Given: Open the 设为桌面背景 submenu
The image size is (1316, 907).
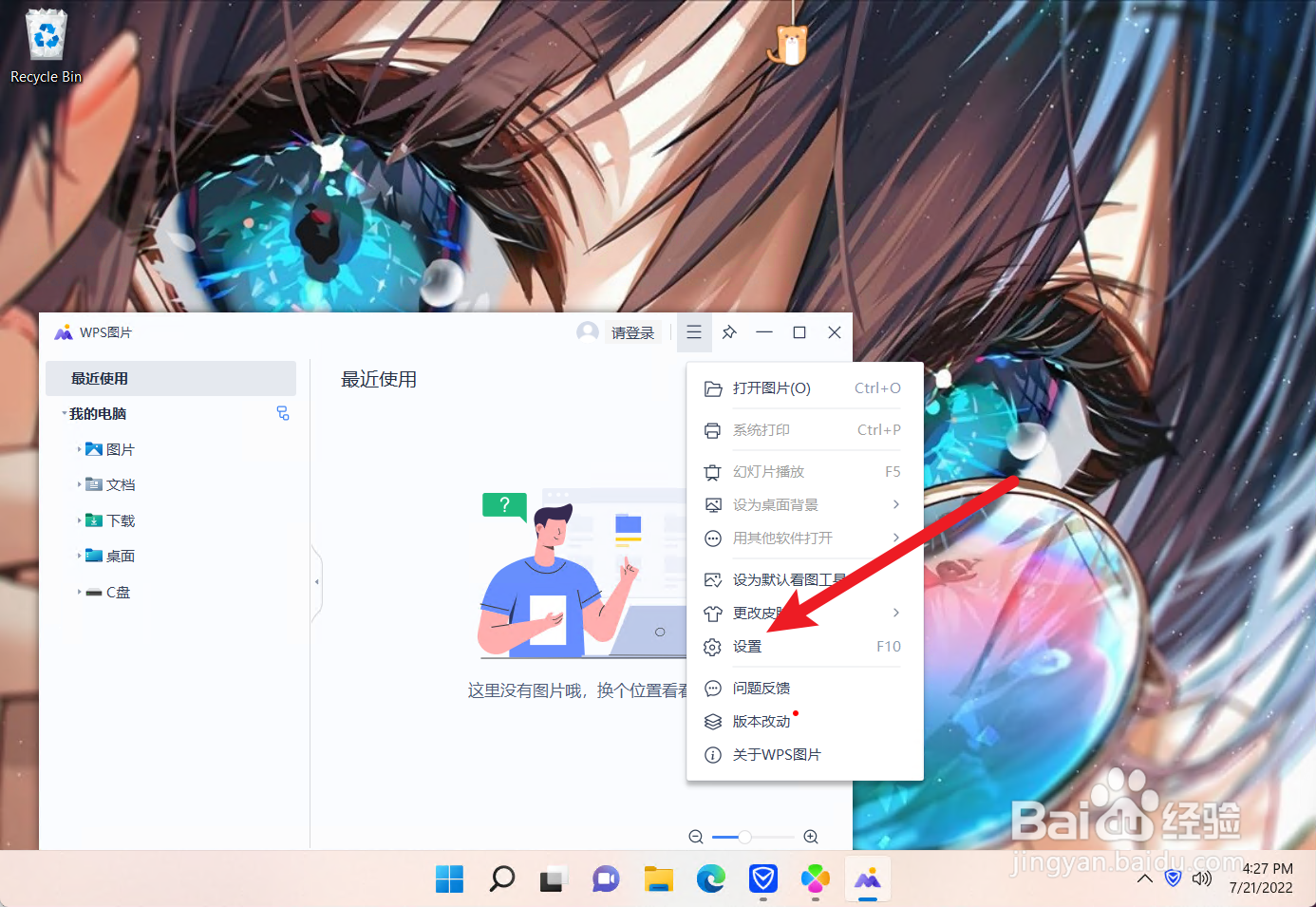Looking at the screenshot, I should pos(804,504).
